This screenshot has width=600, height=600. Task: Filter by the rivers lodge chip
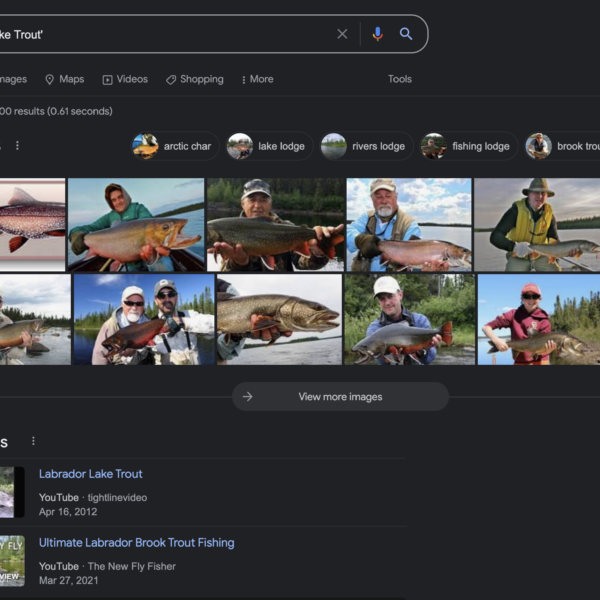(x=365, y=146)
